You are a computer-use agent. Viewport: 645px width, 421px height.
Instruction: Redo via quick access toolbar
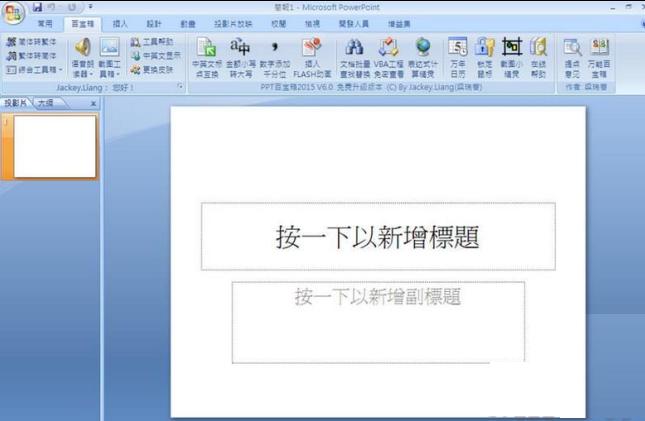71,7
